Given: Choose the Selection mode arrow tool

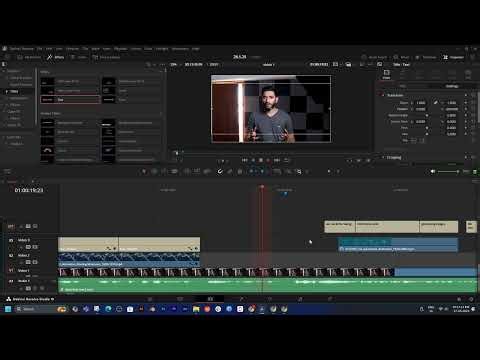Looking at the screenshot, I should pos(144,171).
